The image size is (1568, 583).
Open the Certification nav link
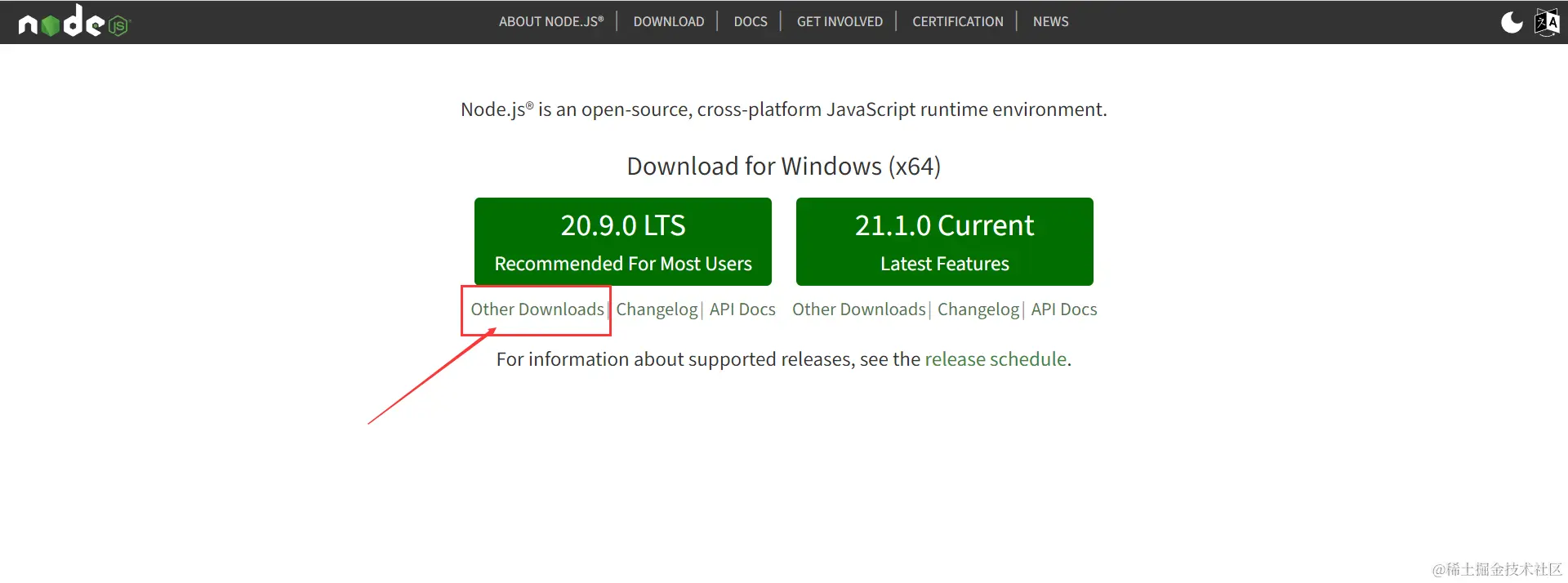pos(957,22)
